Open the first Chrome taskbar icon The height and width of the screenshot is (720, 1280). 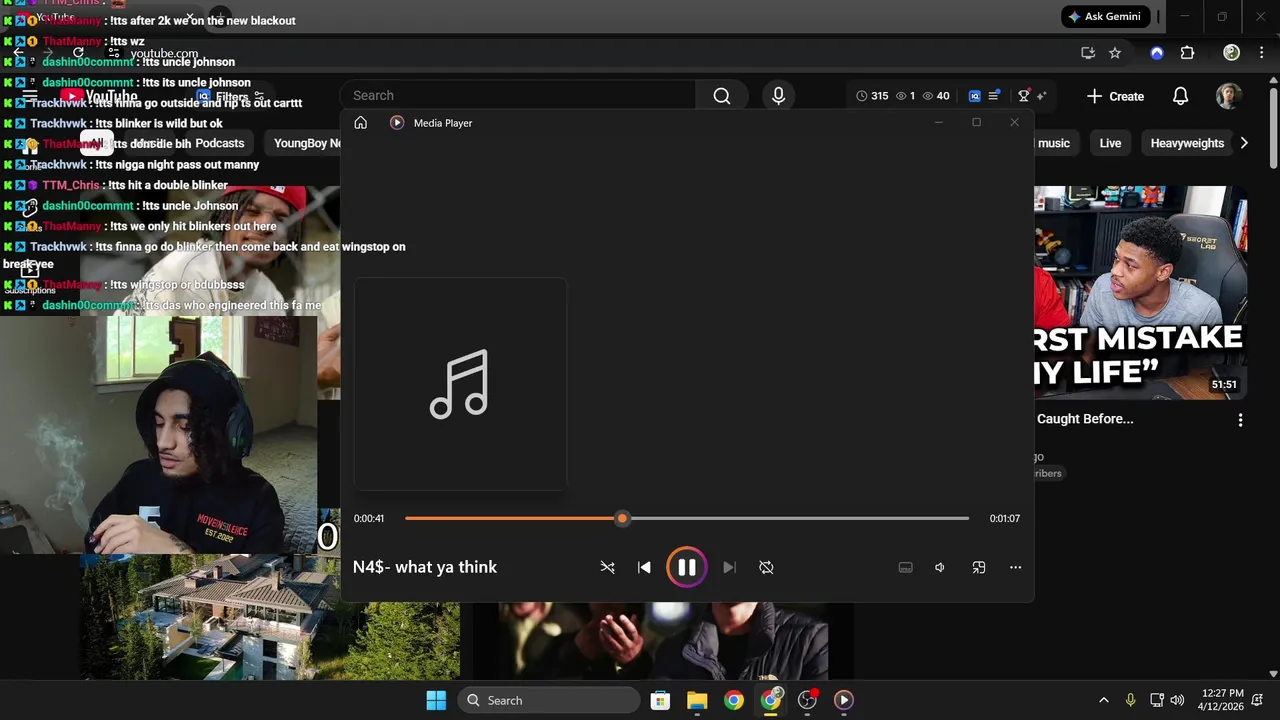734,700
